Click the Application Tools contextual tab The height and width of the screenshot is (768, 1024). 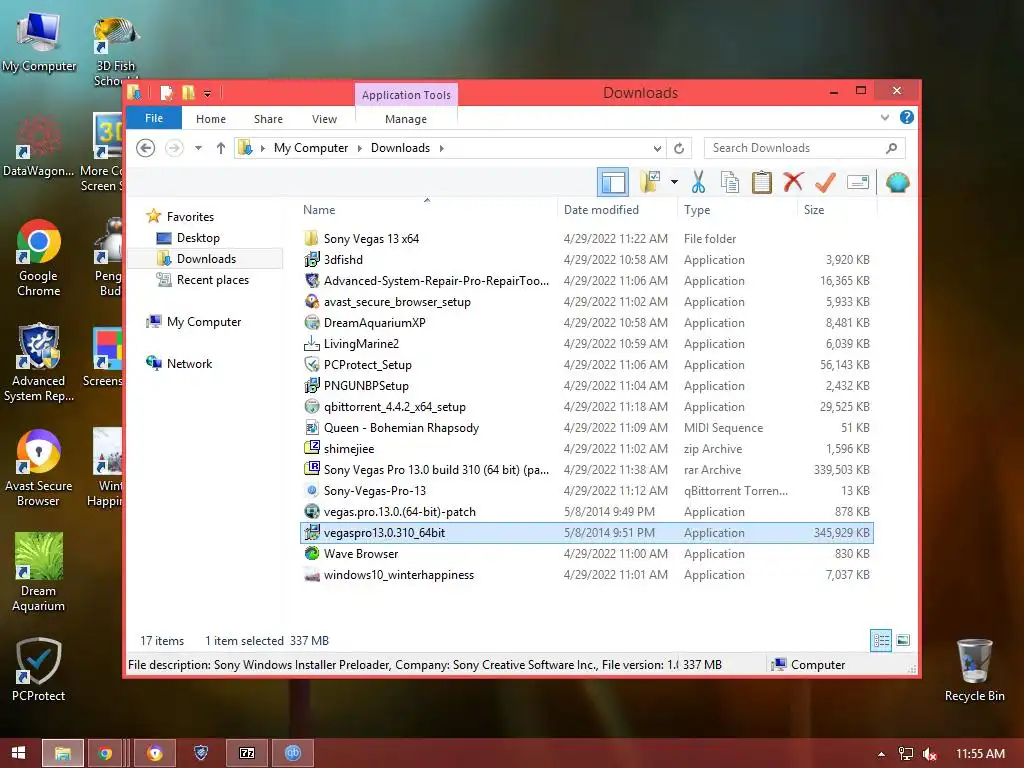tap(406, 95)
